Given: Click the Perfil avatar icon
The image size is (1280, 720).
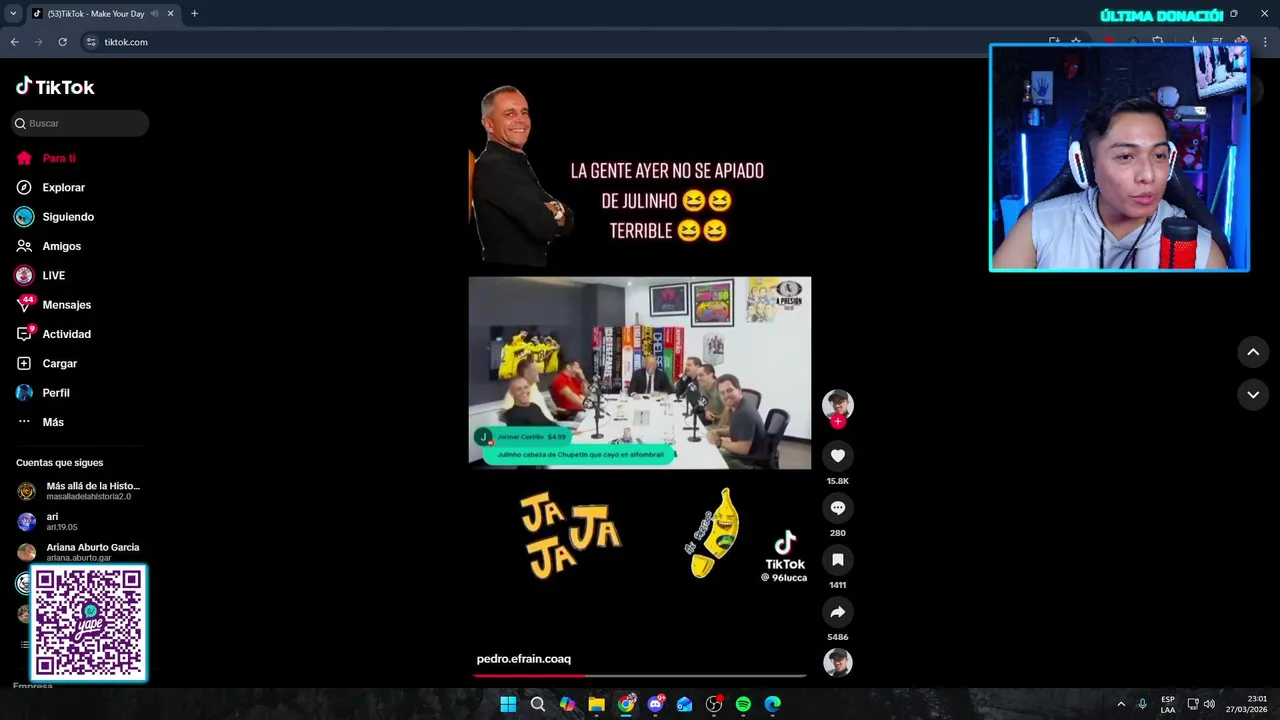Looking at the screenshot, I should point(24,393).
